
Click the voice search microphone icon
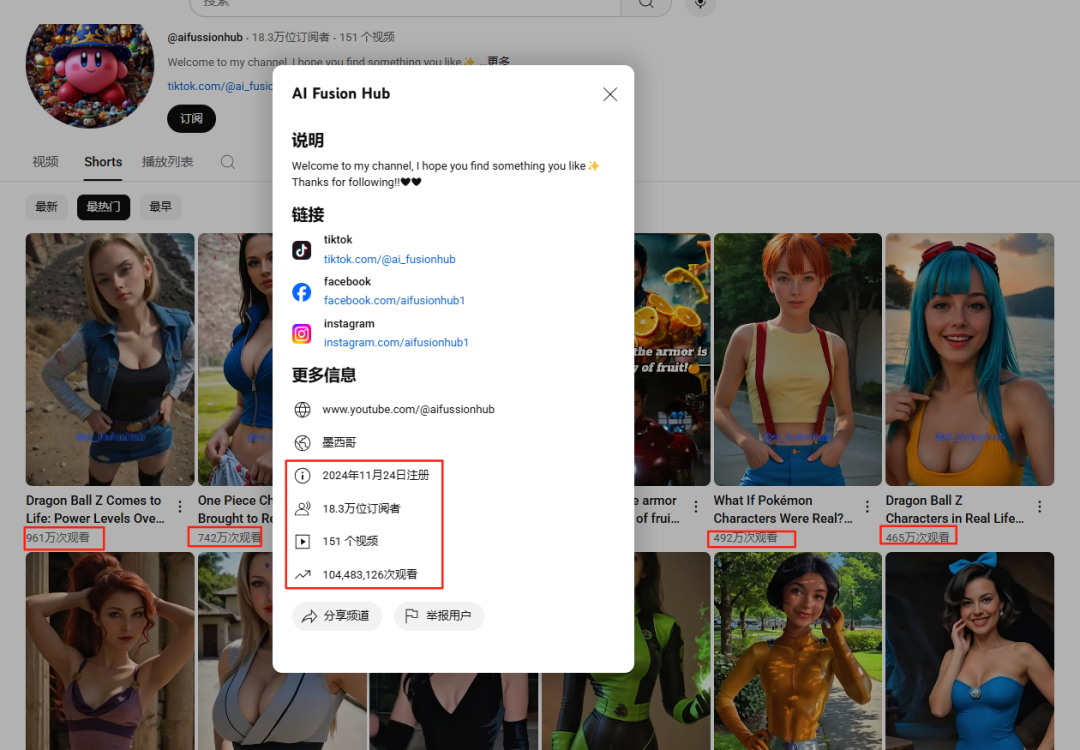[x=700, y=4]
